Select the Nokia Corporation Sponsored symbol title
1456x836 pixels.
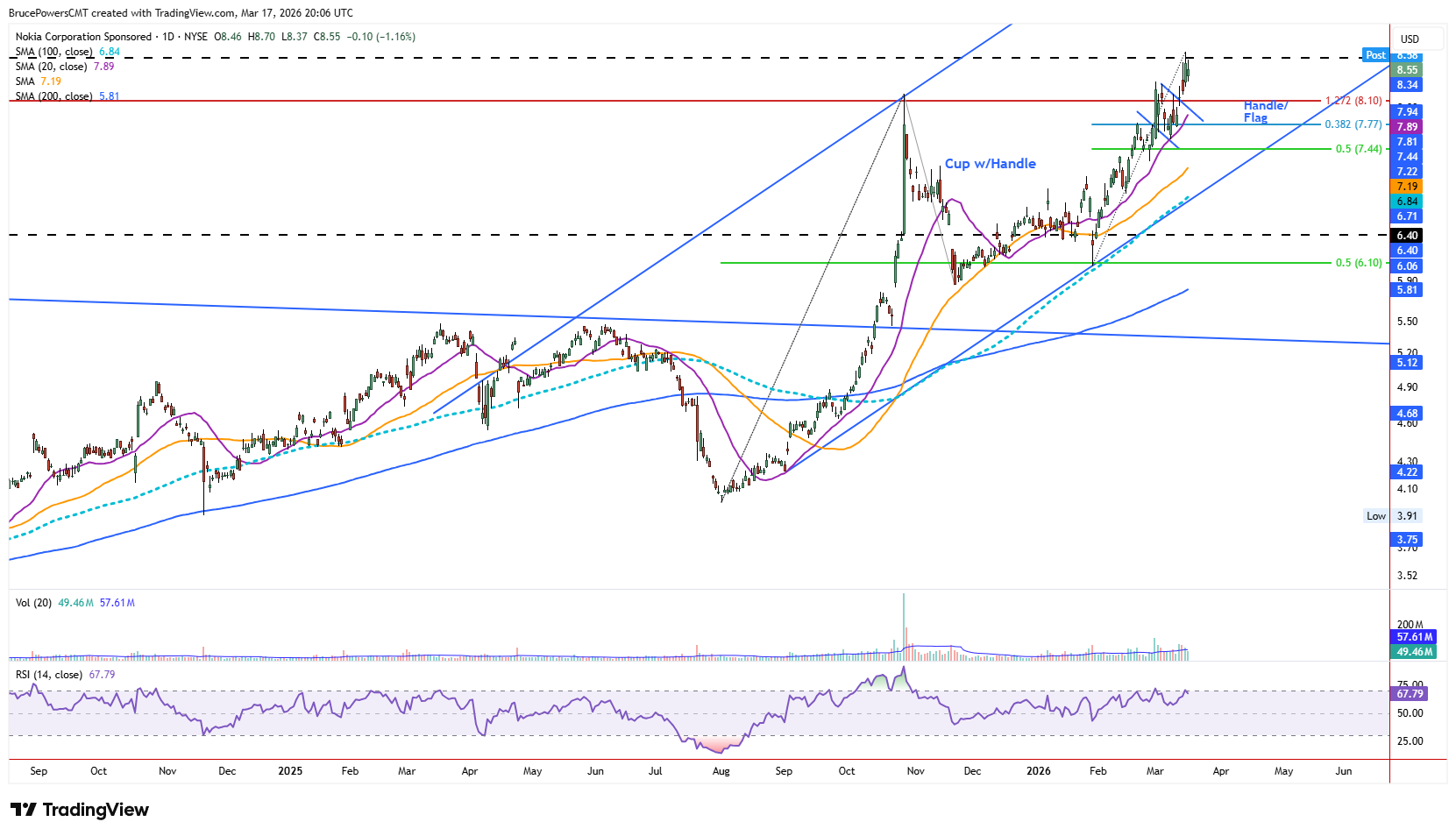tap(83, 37)
